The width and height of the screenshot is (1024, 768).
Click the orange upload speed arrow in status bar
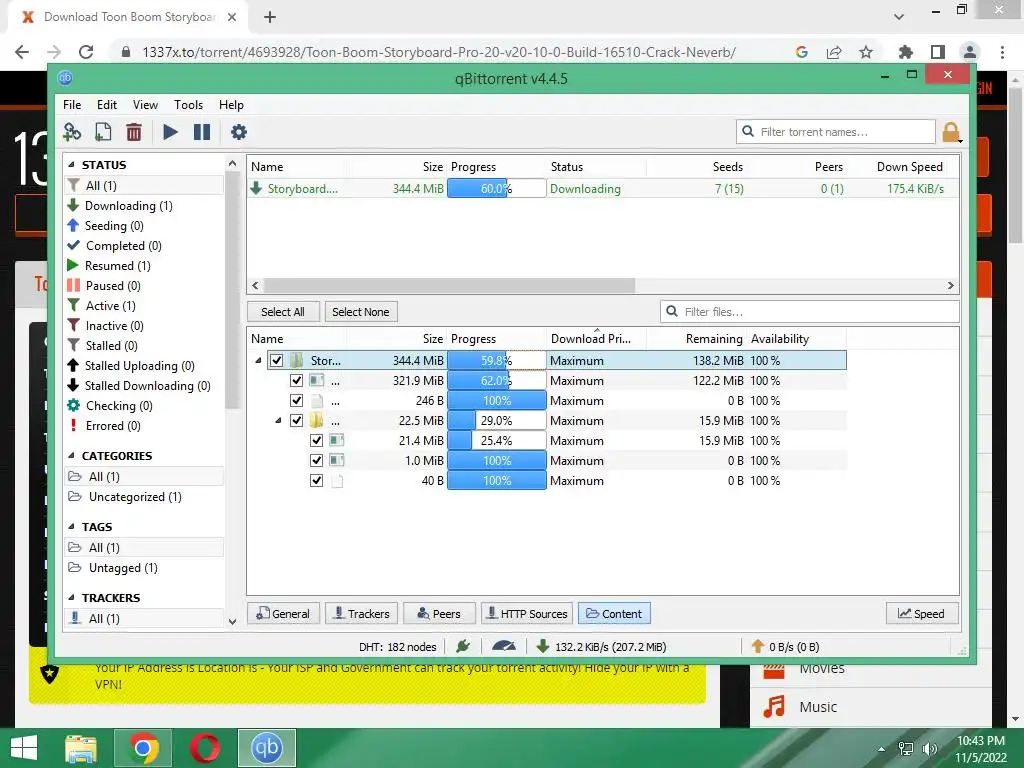tap(758, 647)
